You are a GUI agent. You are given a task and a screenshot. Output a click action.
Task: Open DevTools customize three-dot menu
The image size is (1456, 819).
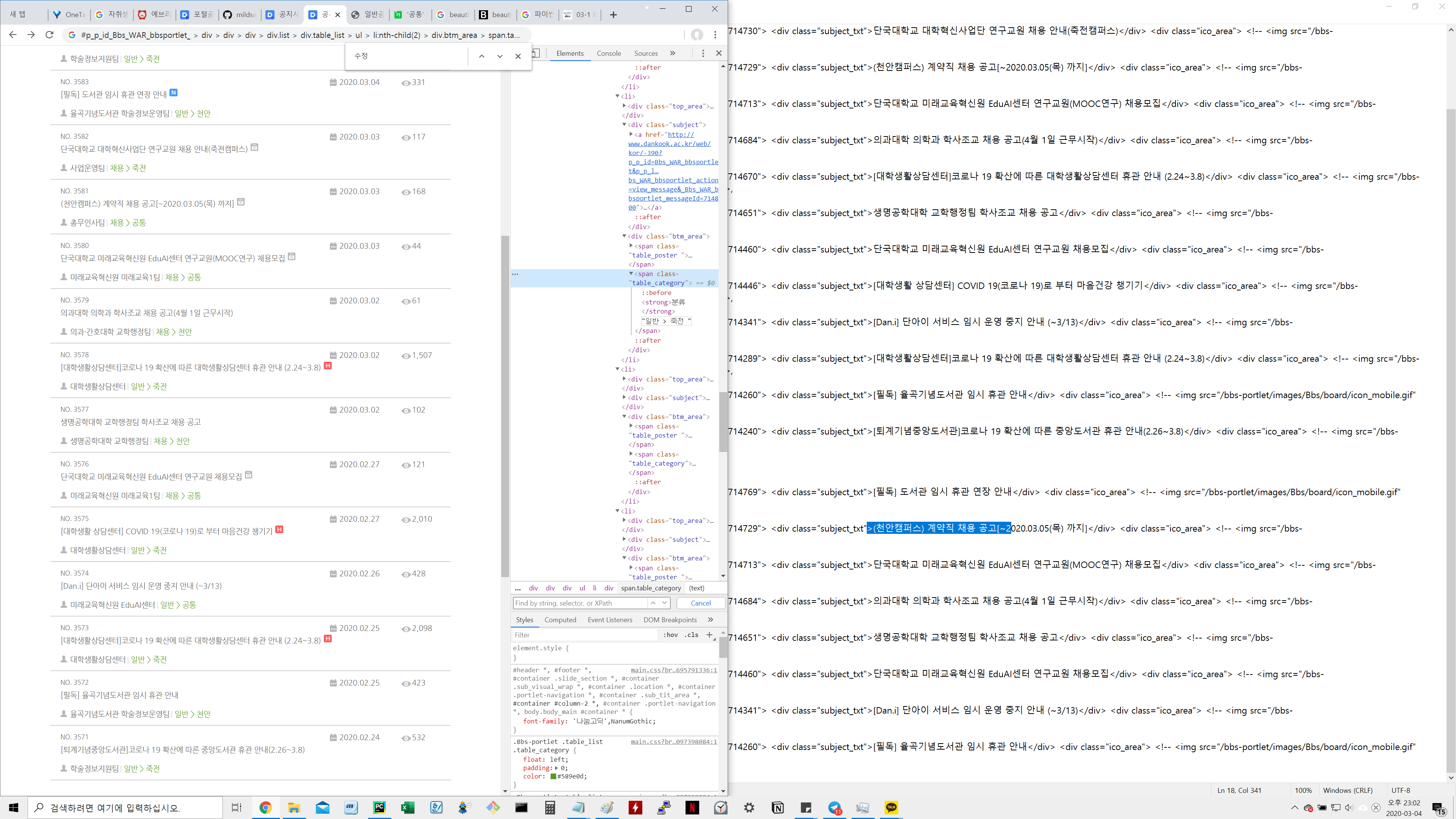[703, 53]
